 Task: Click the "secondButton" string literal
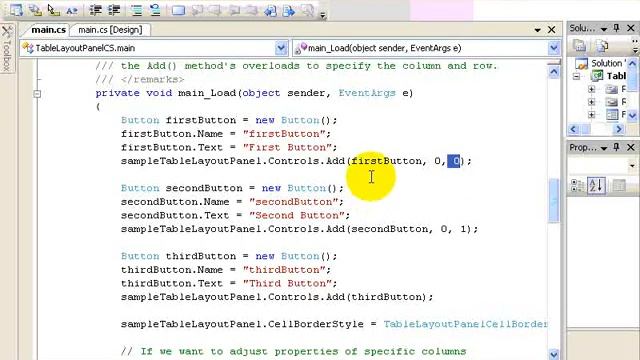[x=293, y=202]
